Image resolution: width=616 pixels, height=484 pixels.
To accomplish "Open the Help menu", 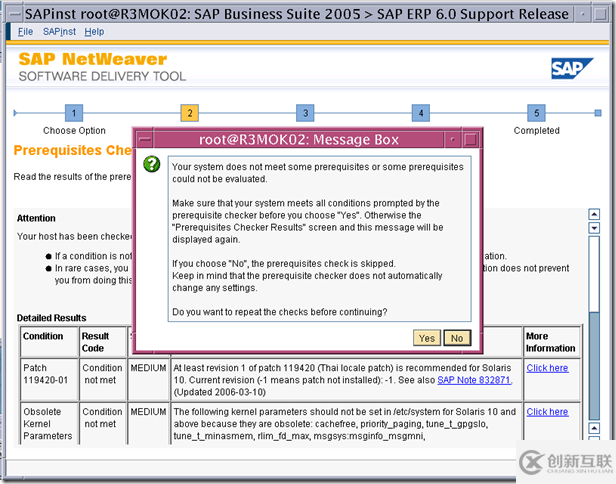I will [x=94, y=31].
